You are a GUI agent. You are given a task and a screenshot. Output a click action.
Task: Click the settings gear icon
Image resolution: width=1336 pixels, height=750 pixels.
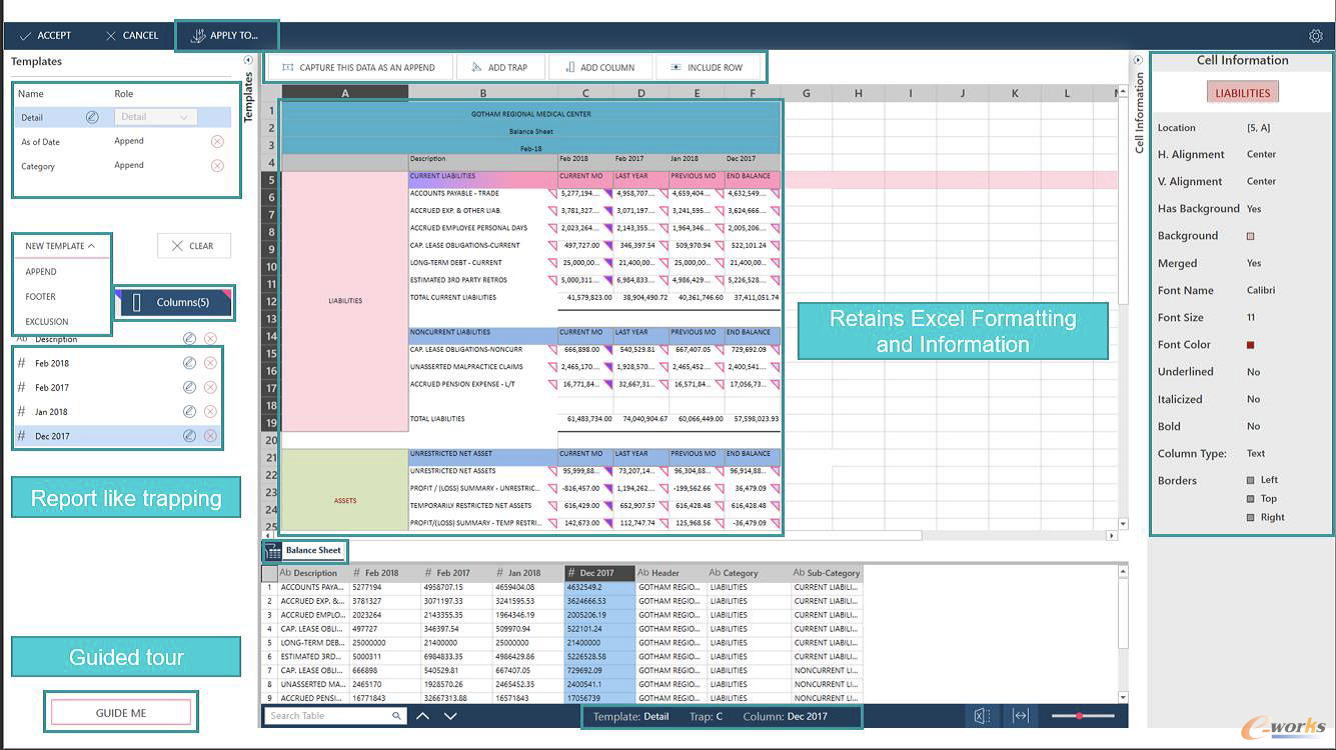(1315, 36)
